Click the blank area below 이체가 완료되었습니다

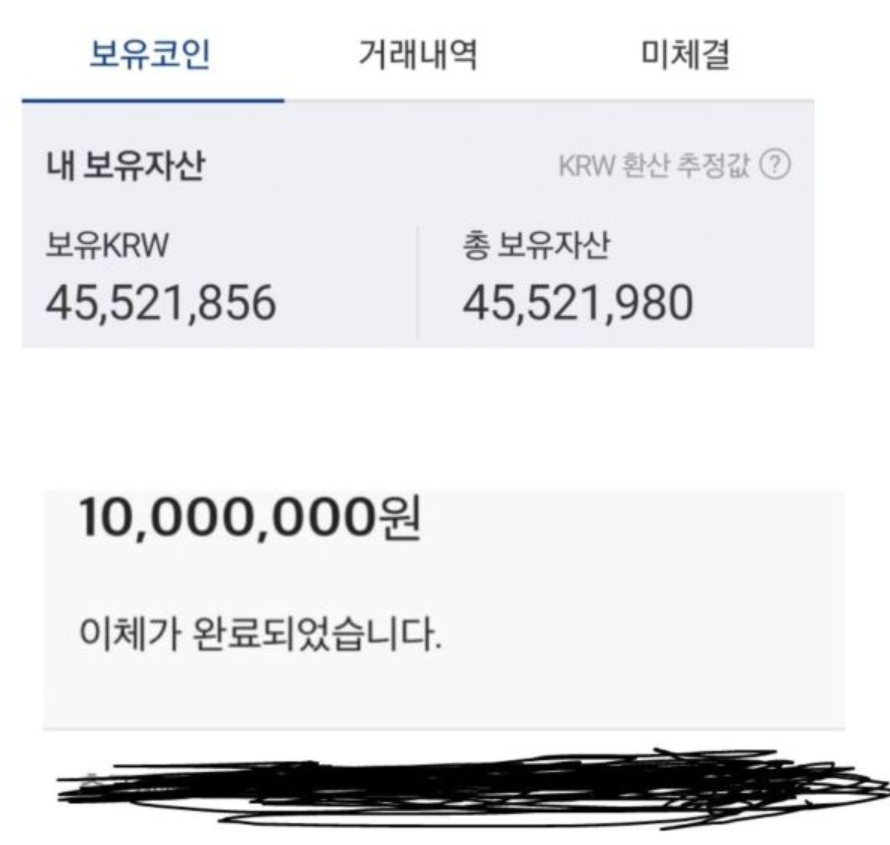[443, 688]
